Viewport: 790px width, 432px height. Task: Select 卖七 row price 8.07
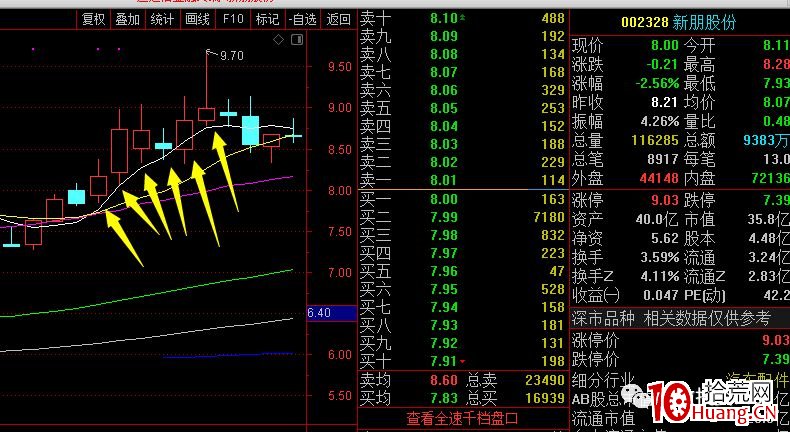pos(444,72)
